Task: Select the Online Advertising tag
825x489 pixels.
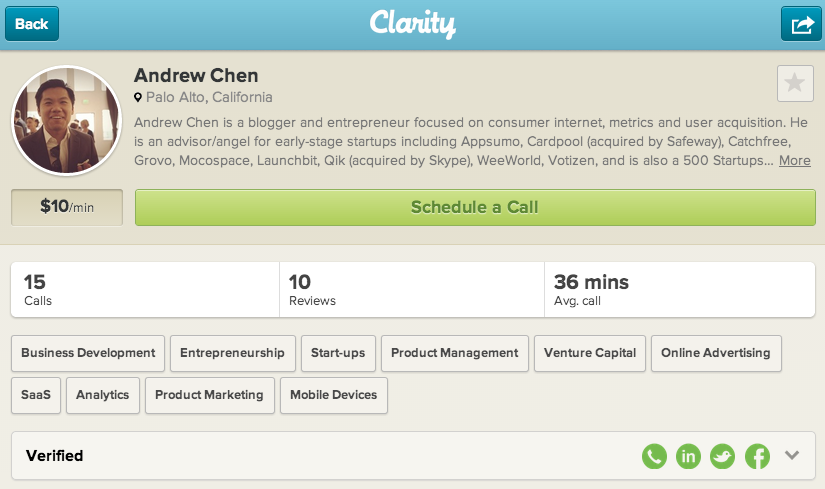Action: (716, 353)
